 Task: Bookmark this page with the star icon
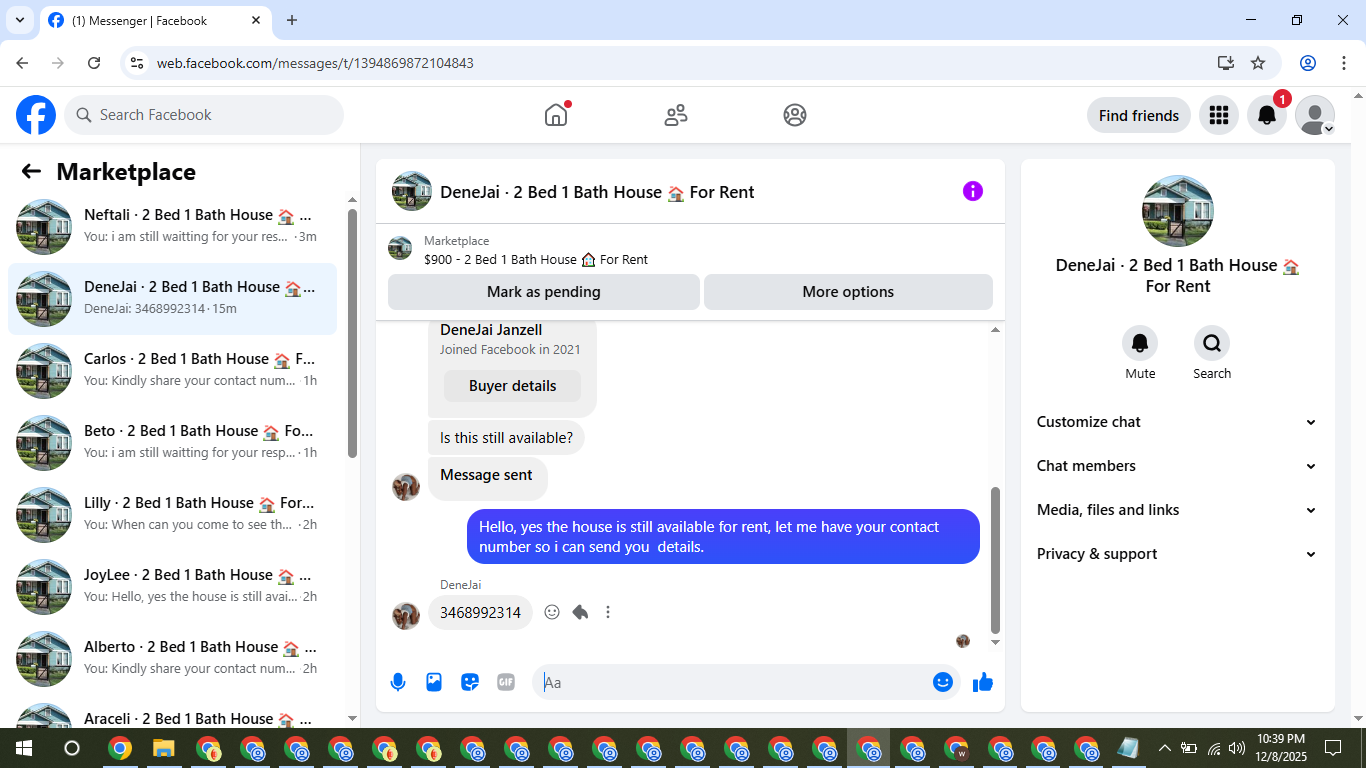point(1258,63)
